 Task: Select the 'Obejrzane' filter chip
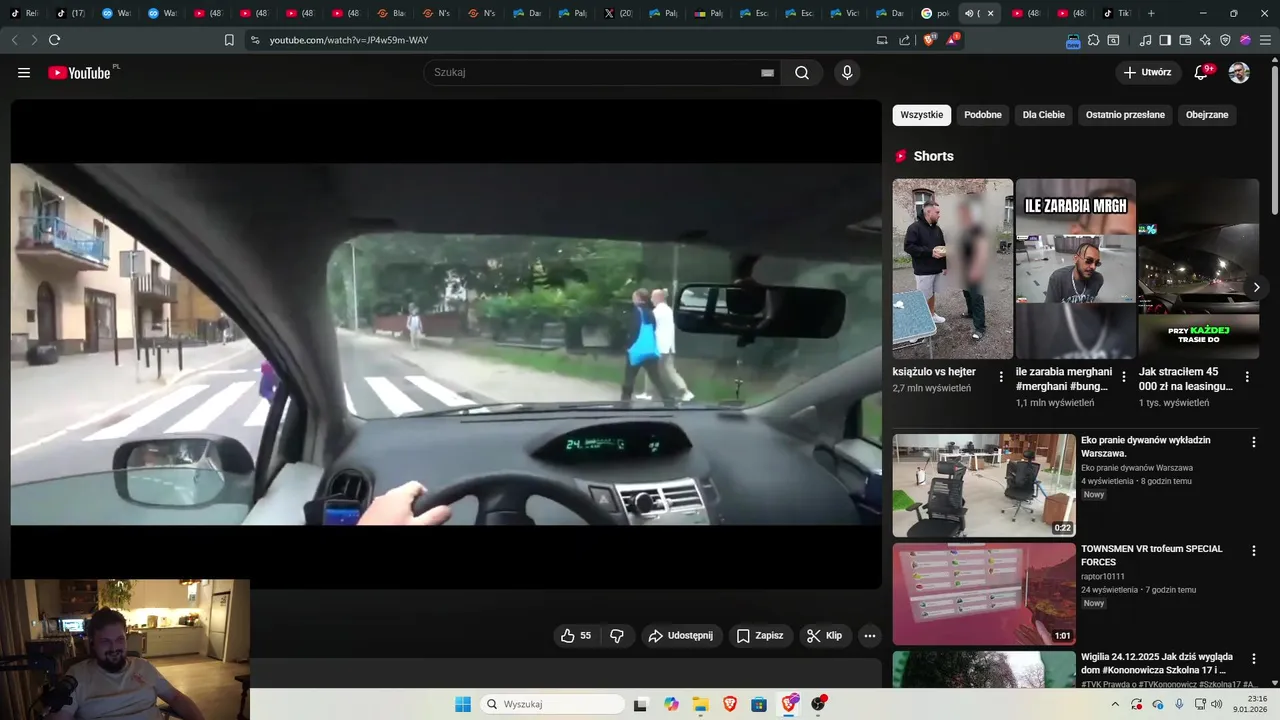coord(1207,115)
